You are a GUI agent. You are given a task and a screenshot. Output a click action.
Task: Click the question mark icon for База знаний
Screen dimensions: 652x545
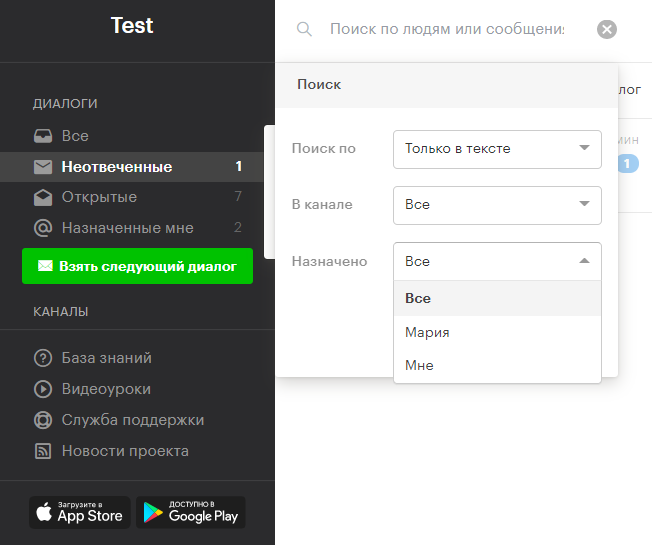click(x=43, y=358)
